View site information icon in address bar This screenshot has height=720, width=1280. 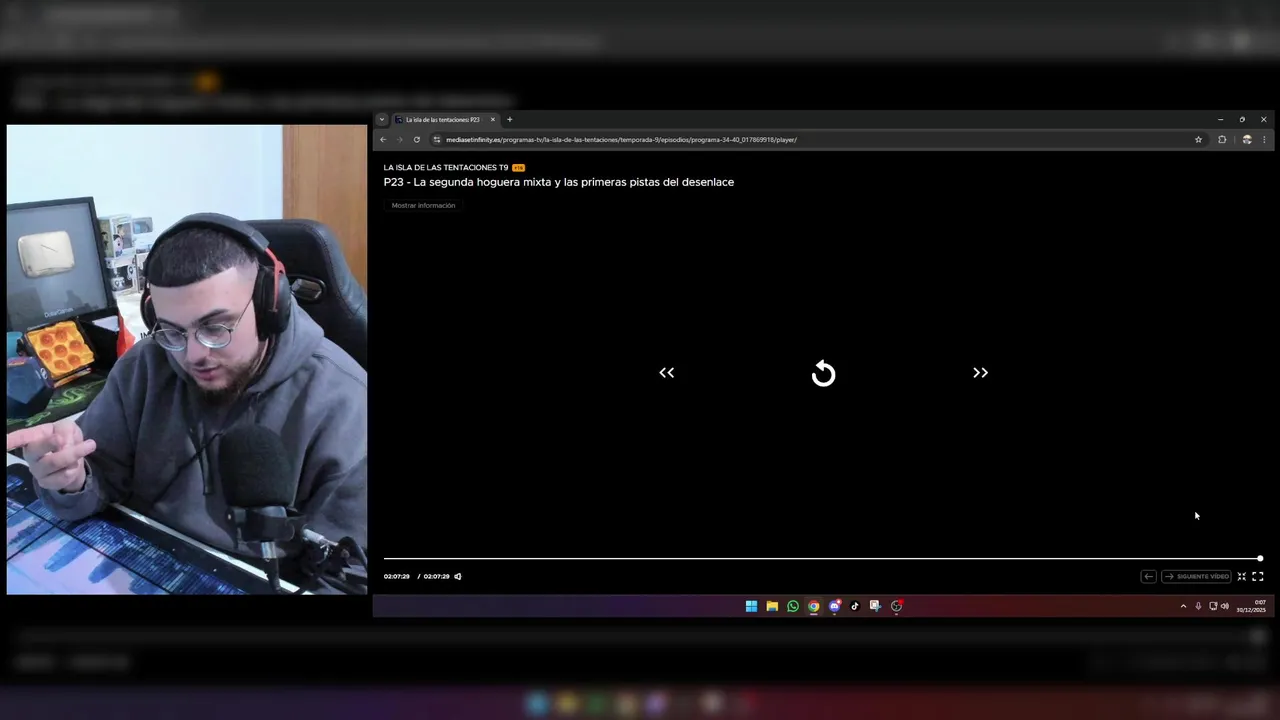click(x=437, y=140)
